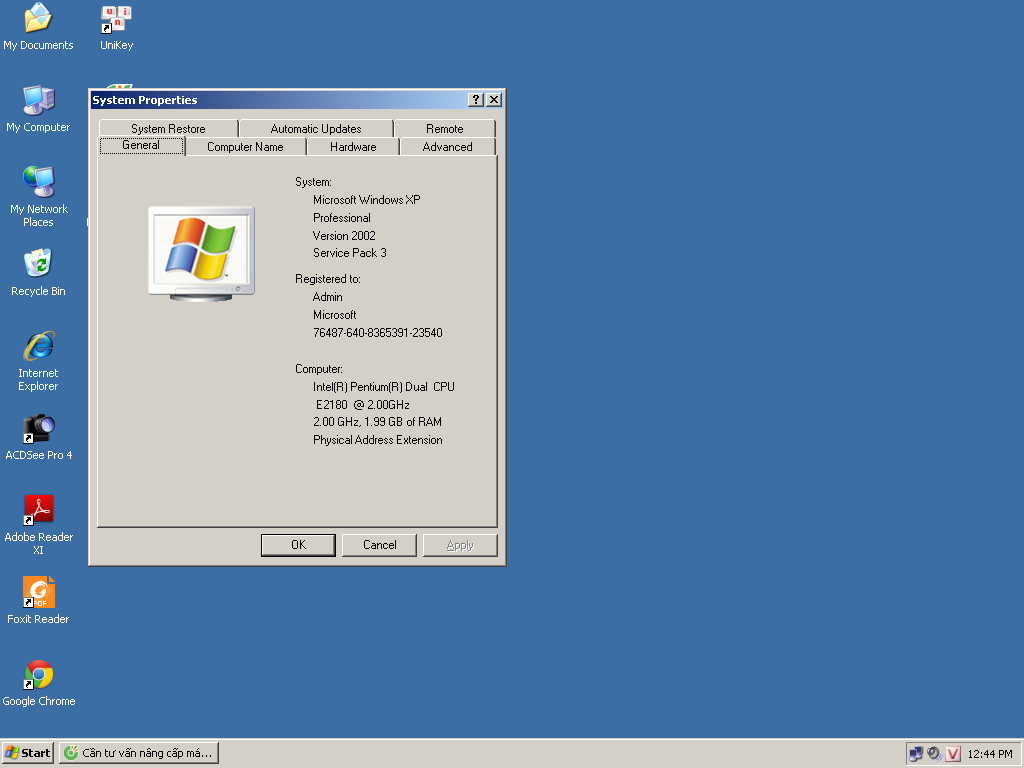This screenshot has height=768, width=1024.
Task: Open the Remote tab
Action: pos(445,129)
